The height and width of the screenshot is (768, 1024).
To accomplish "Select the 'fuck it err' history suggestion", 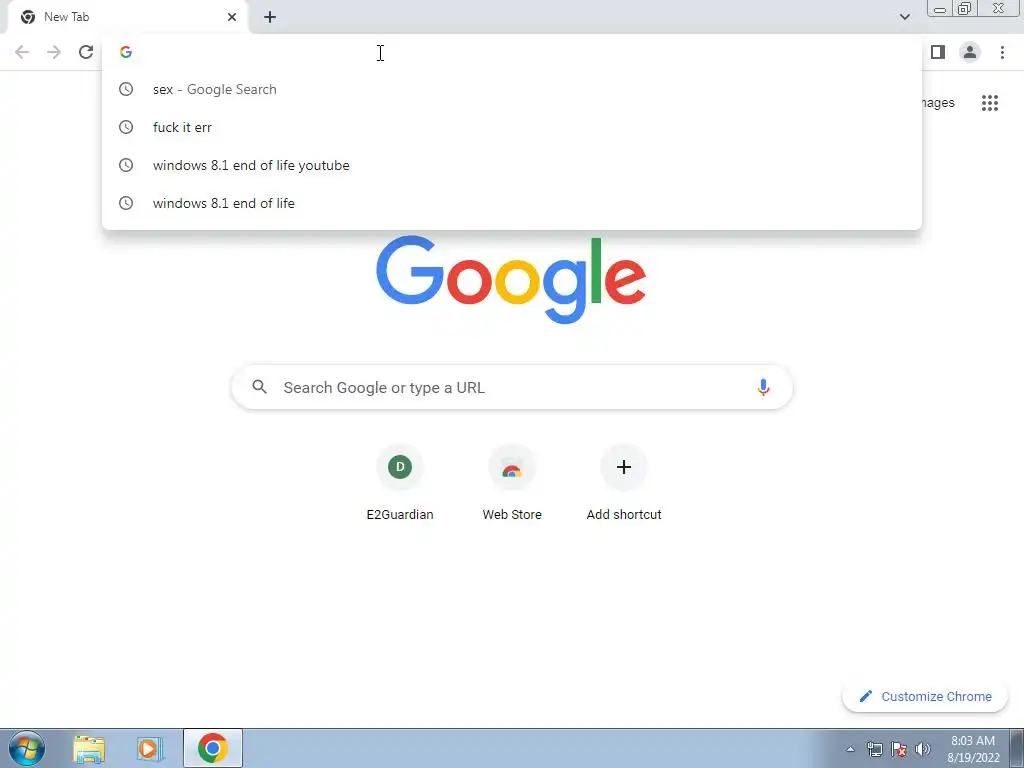I will point(512,127).
